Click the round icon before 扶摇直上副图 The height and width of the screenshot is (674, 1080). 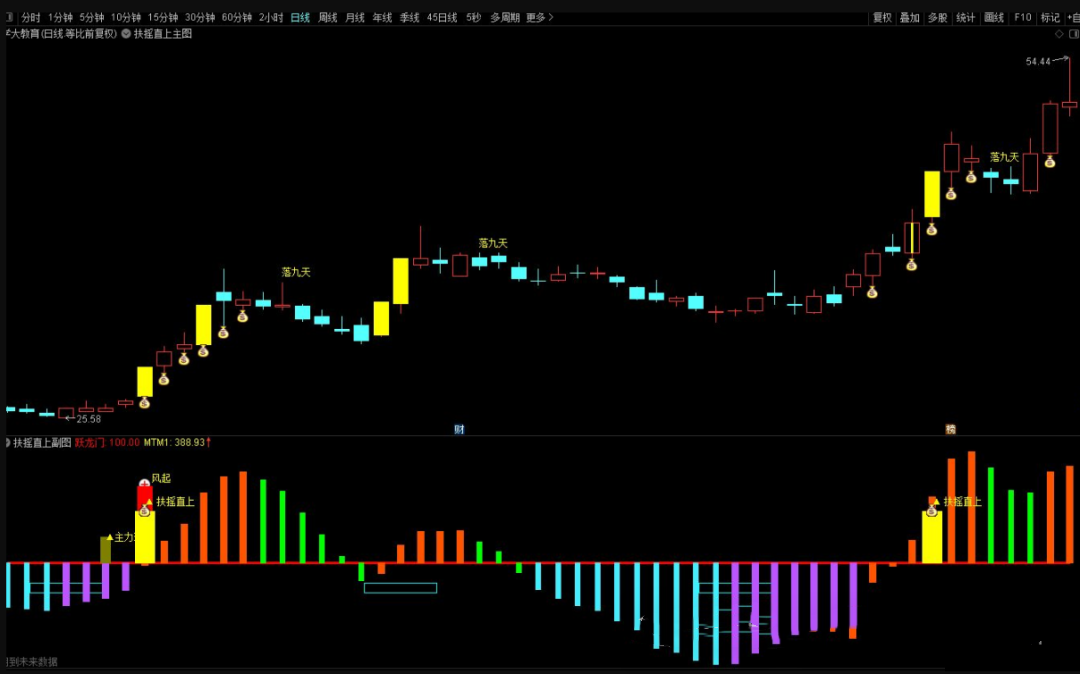(7, 442)
